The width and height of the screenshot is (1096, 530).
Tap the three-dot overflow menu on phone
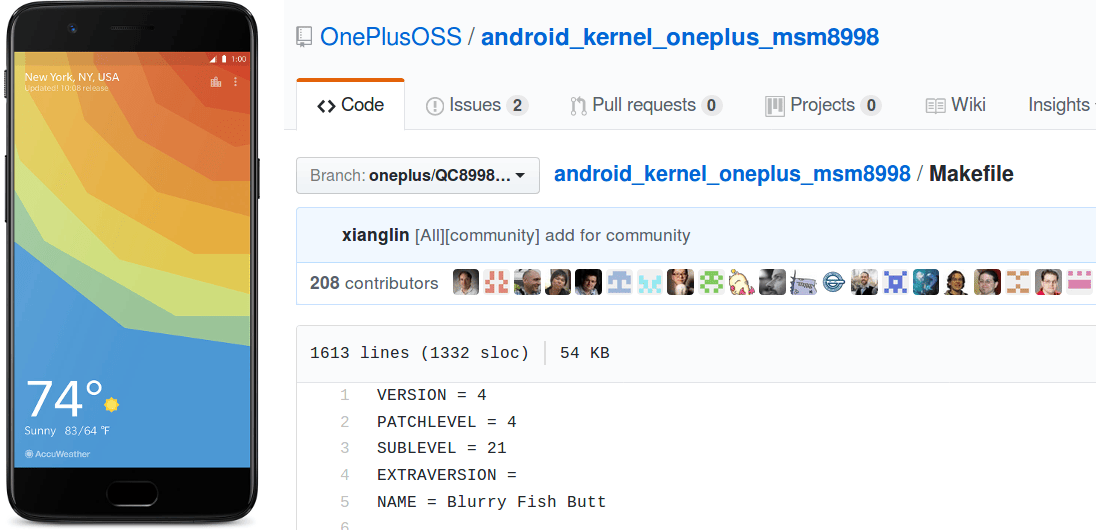point(236,82)
